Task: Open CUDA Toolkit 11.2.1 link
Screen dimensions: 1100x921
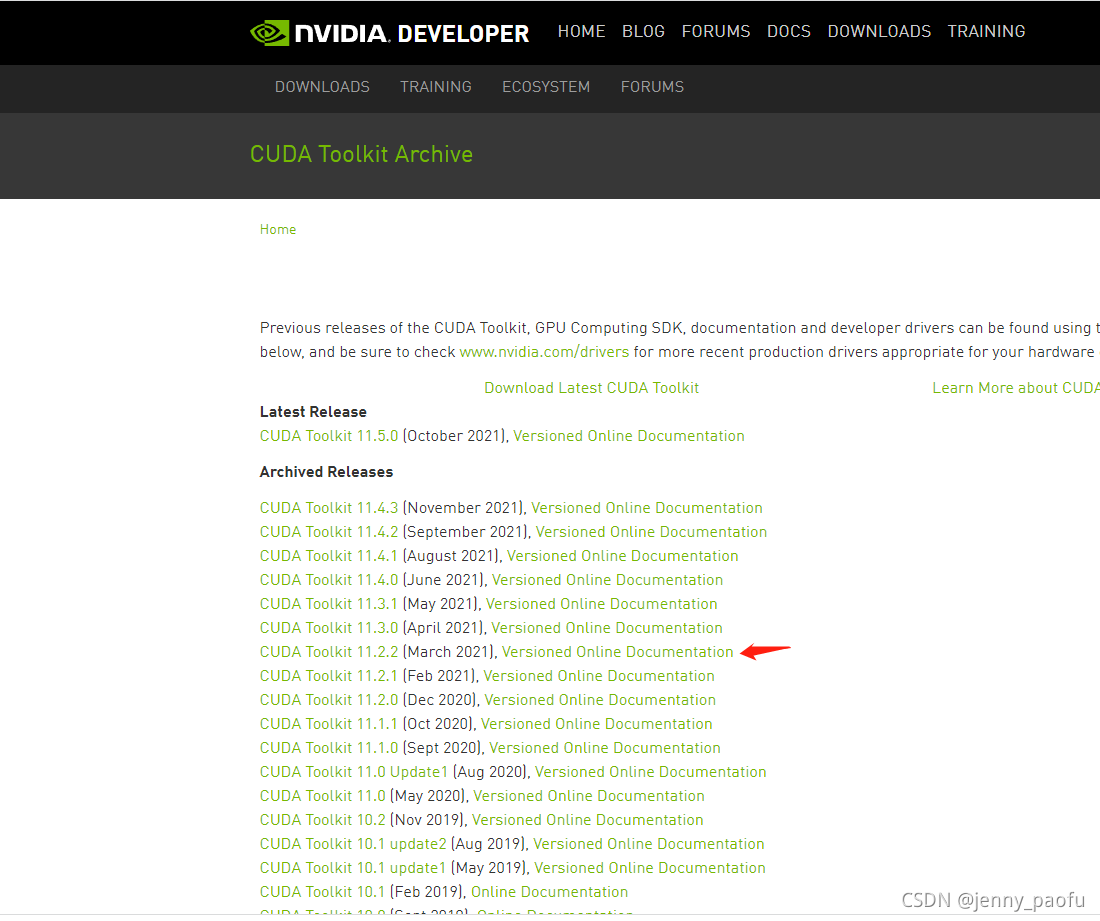Action: (x=329, y=676)
